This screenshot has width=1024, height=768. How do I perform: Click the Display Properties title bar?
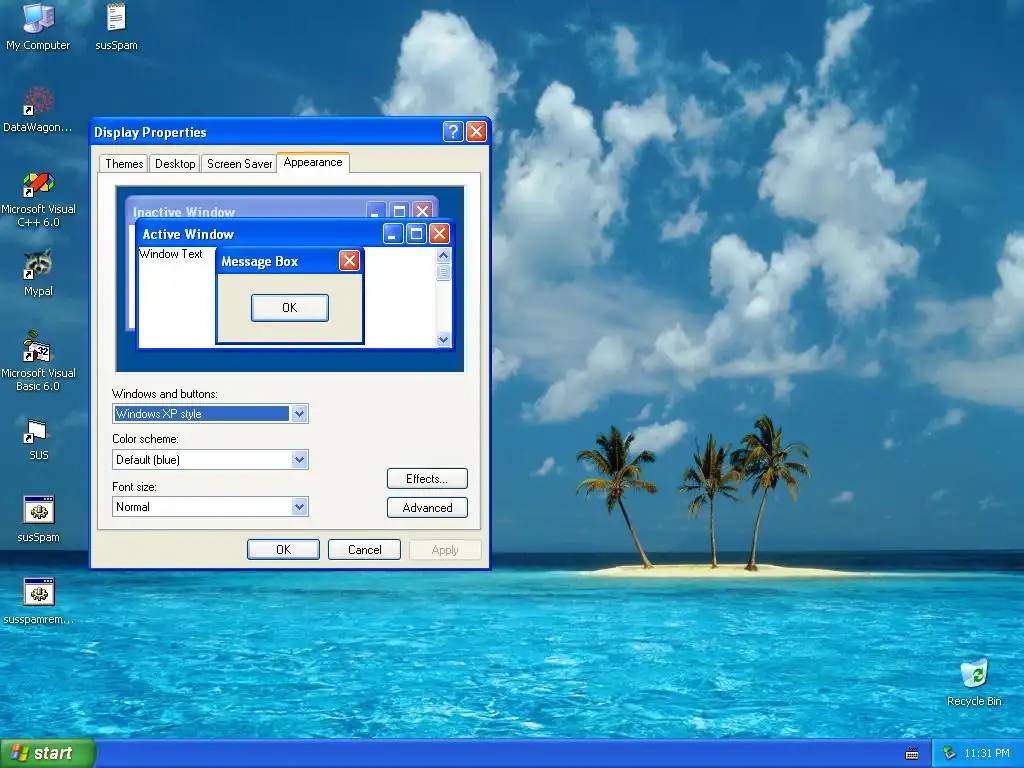(290, 132)
